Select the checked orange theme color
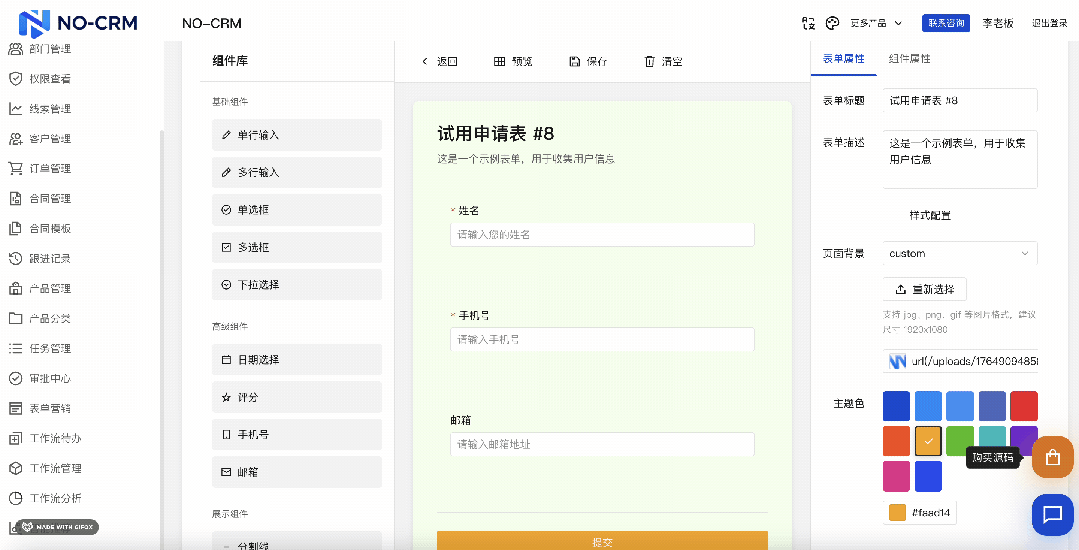Screen dimensions: 1079x550 click(929, 441)
